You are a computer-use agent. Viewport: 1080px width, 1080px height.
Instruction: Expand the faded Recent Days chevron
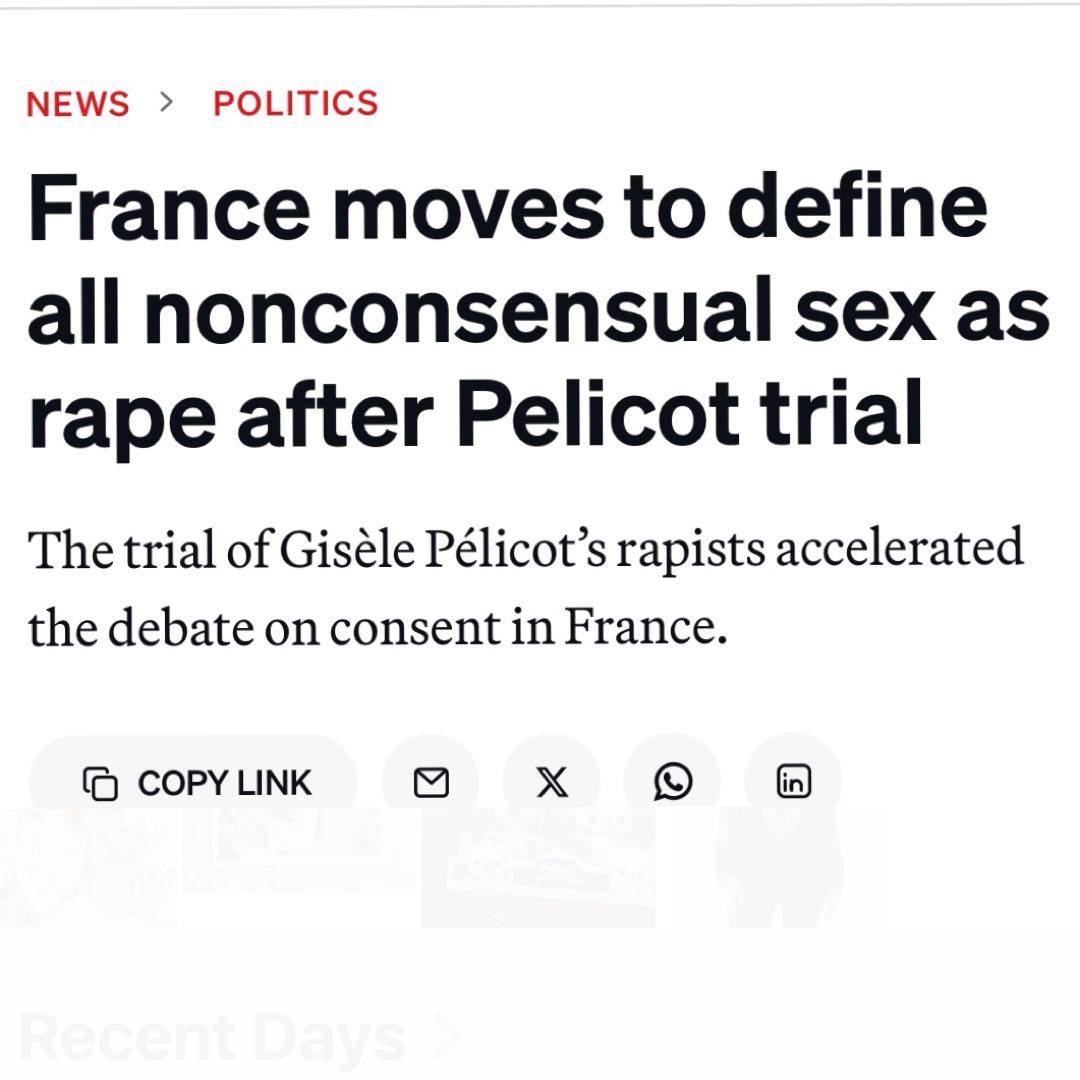[x=444, y=1037]
